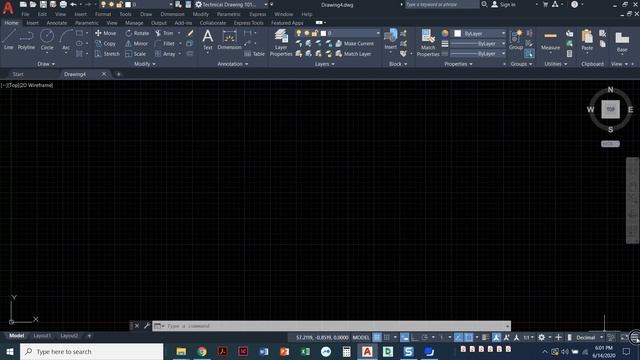Click the Group tool
Viewport: 640px width, 360px height.
(516, 40)
